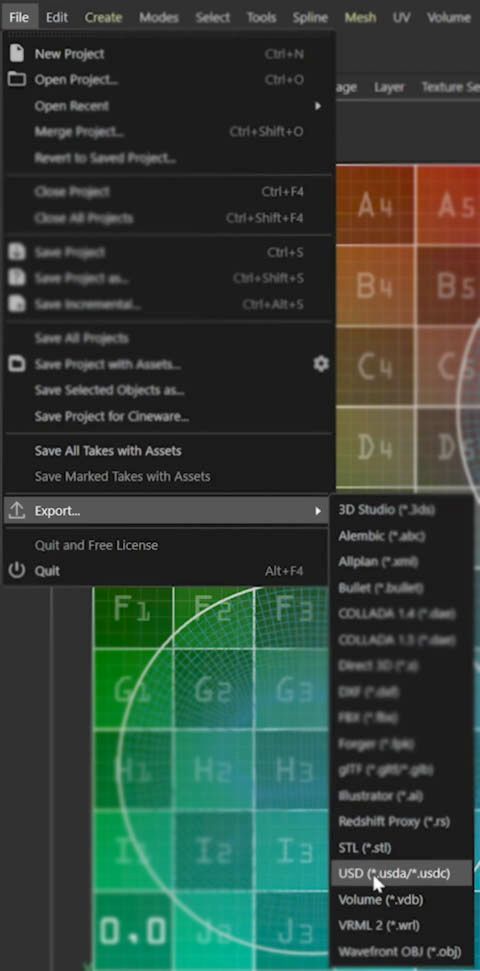Click the New Project document icon

click(17, 54)
